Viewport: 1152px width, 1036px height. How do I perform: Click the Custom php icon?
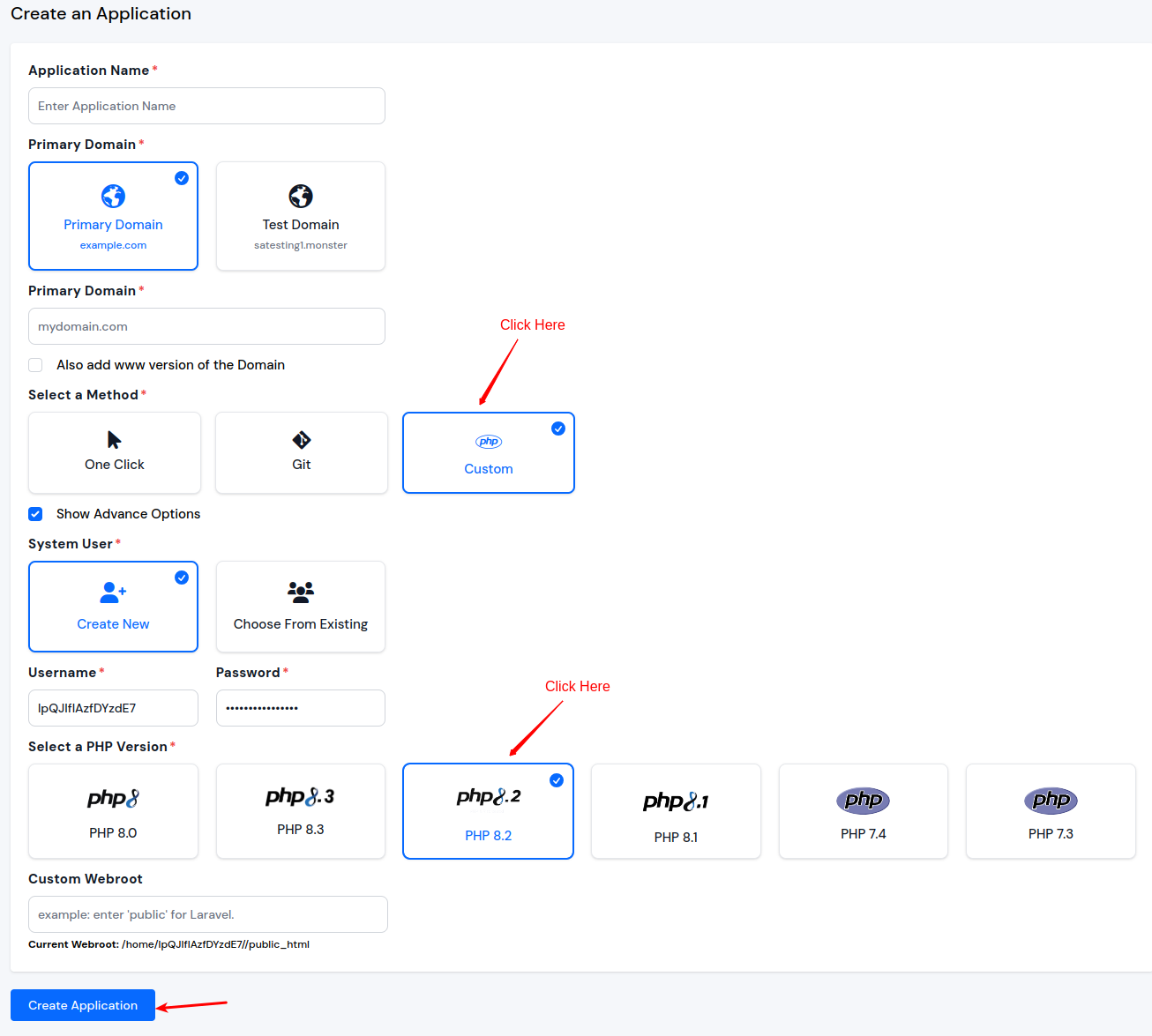(489, 442)
